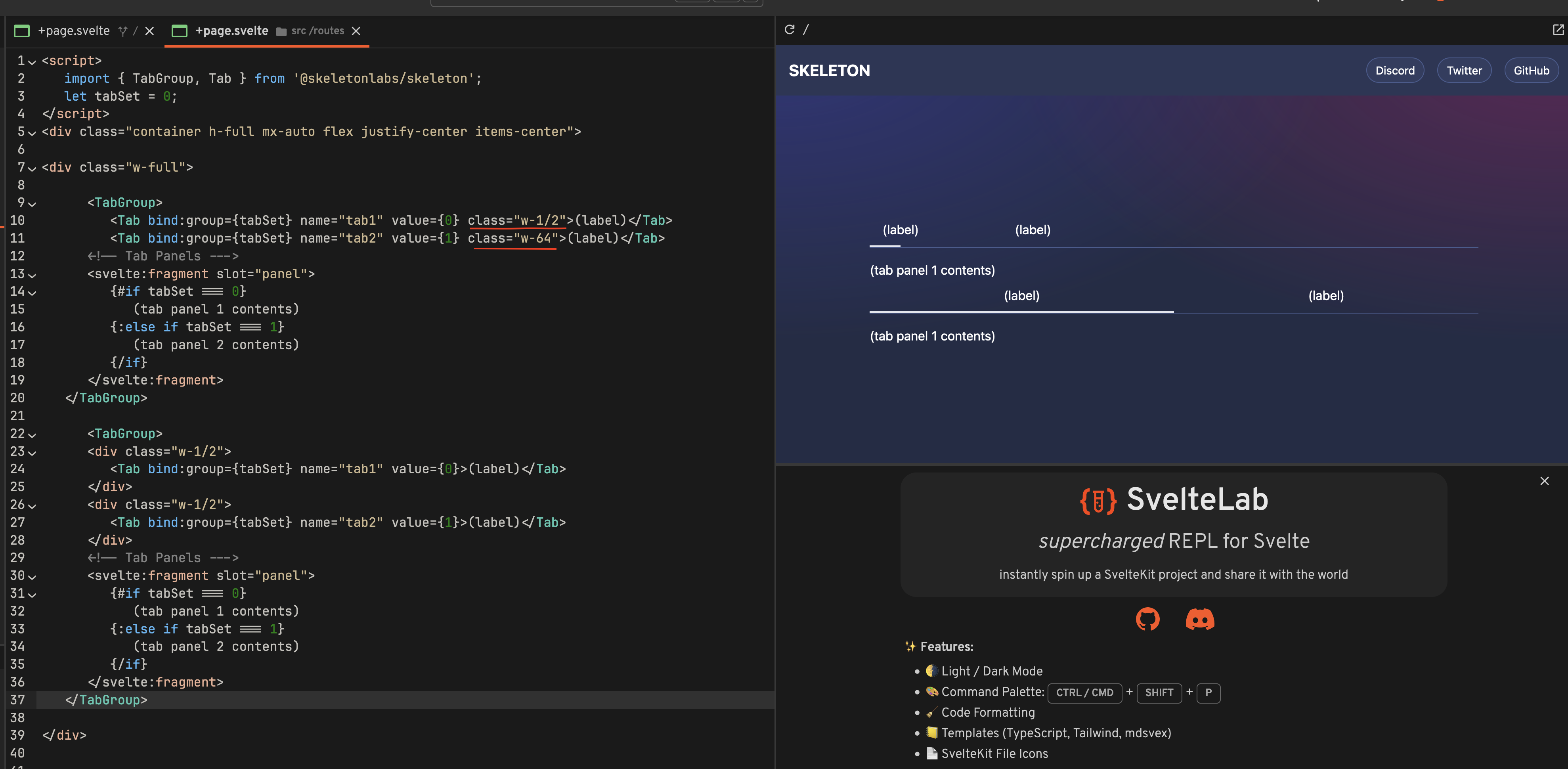Refresh the preview pane
The image size is (1568, 769).
[790, 29]
